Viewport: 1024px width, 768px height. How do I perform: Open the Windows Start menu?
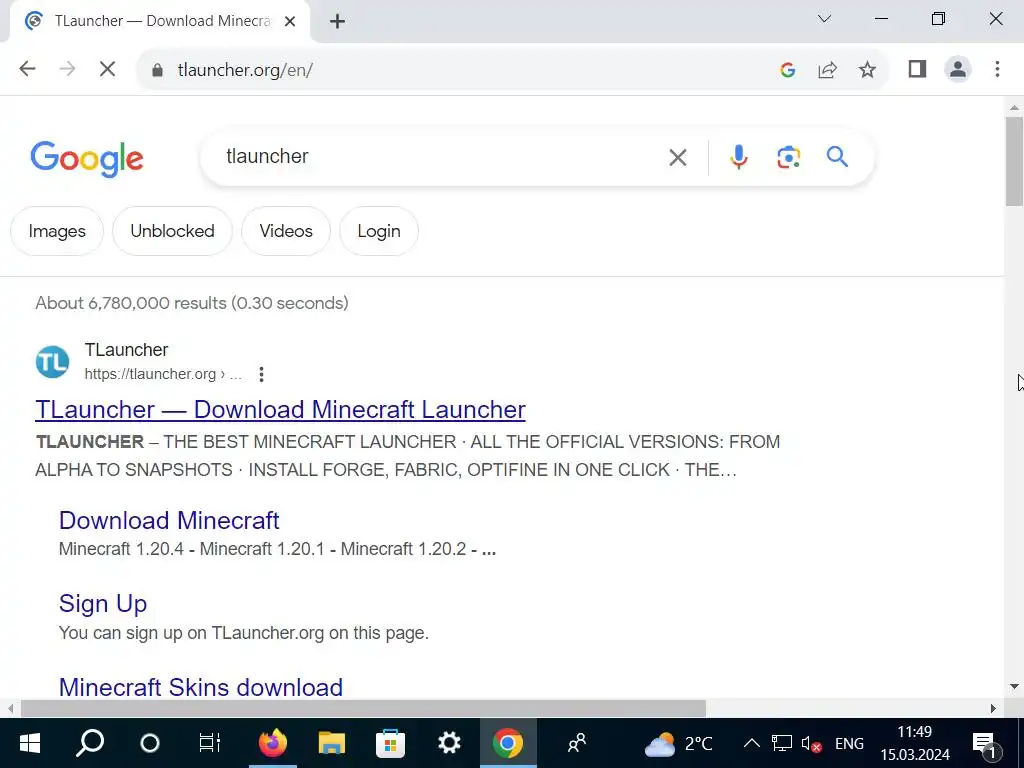point(29,743)
